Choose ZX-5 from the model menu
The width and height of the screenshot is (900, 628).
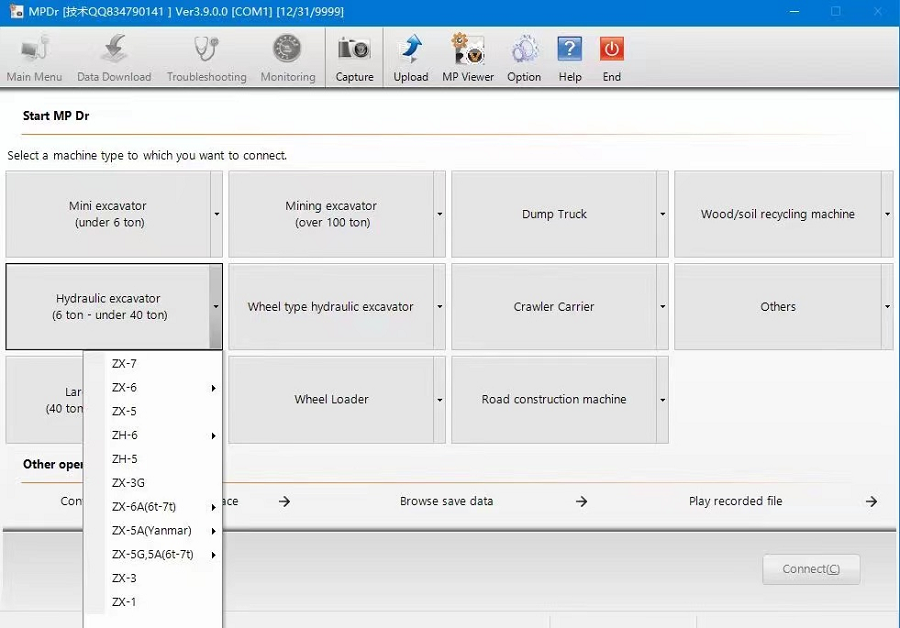click(x=153, y=412)
